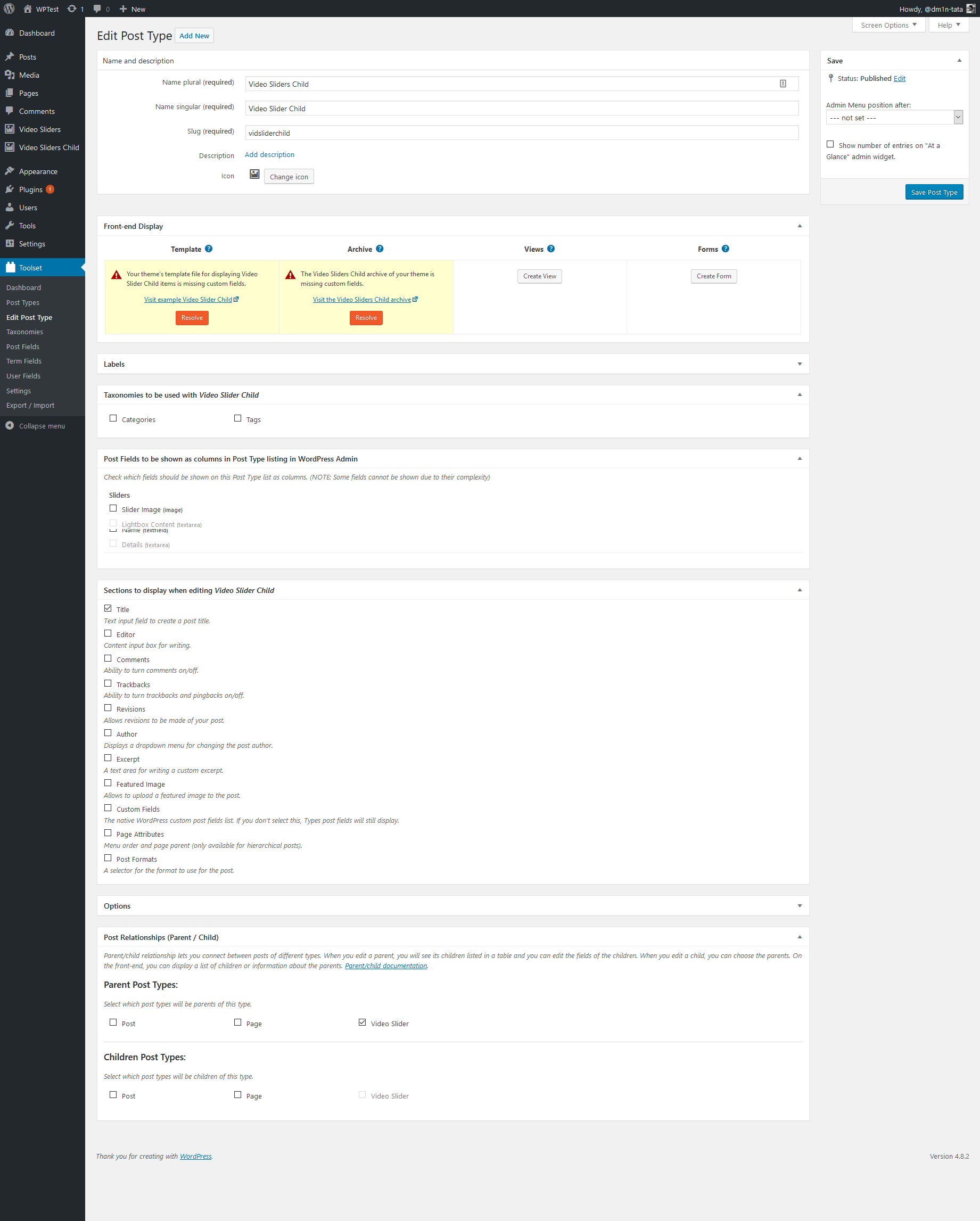Click Save Post Type button
This screenshot has height=1221, width=980.
(934, 192)
